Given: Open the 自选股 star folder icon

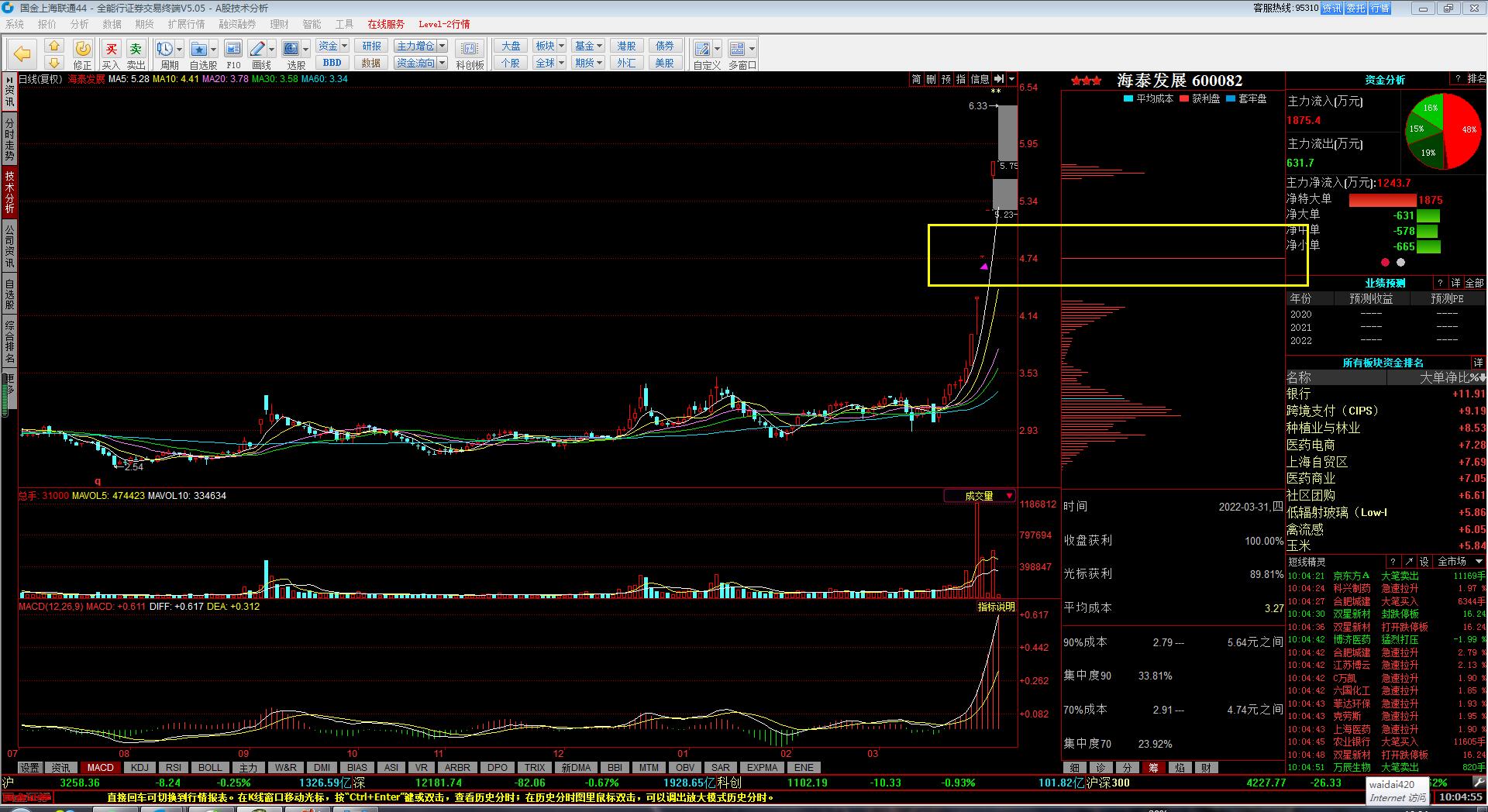Looking at the screenshot, I should (199, 49).
